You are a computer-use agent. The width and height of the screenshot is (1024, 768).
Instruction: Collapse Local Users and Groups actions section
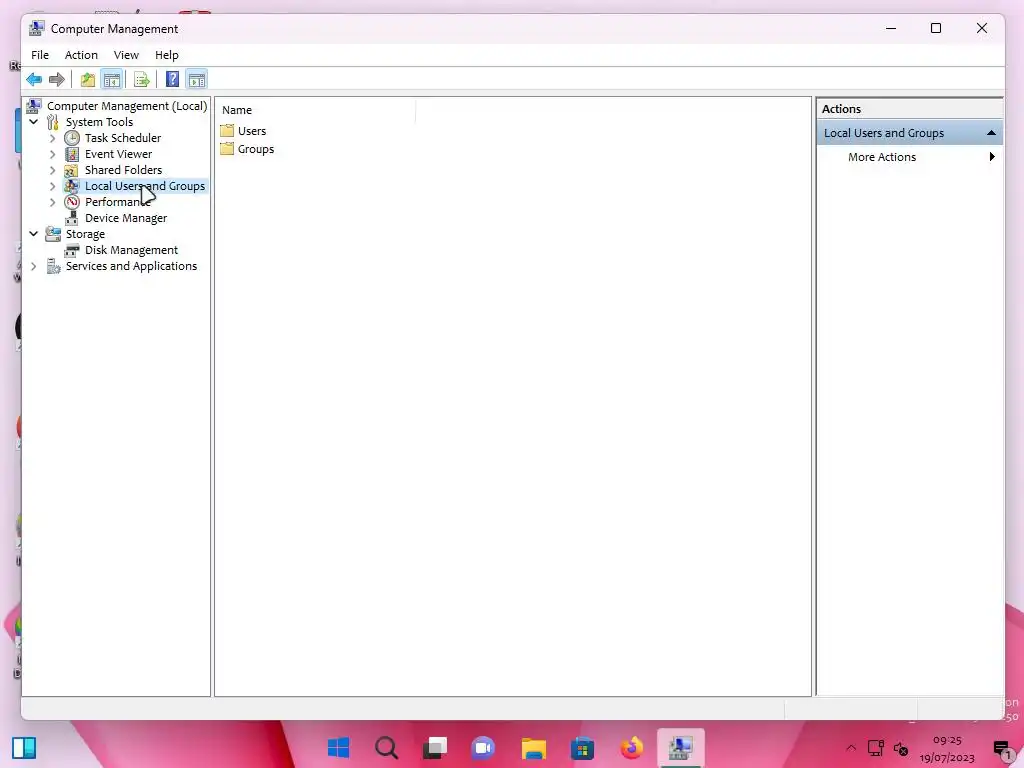pos(991,133)
